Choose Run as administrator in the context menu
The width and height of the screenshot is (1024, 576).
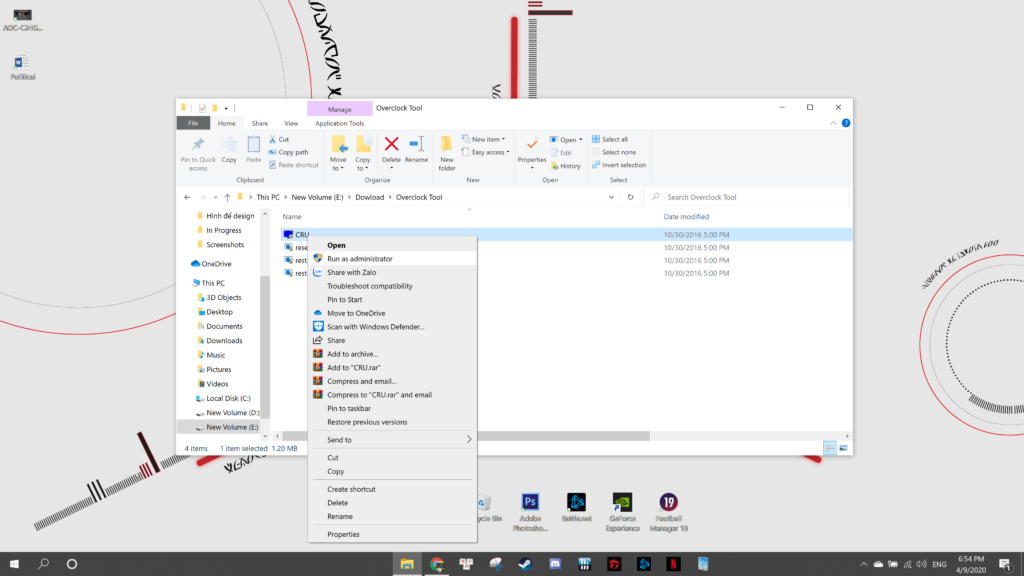[x=392, y=259]
